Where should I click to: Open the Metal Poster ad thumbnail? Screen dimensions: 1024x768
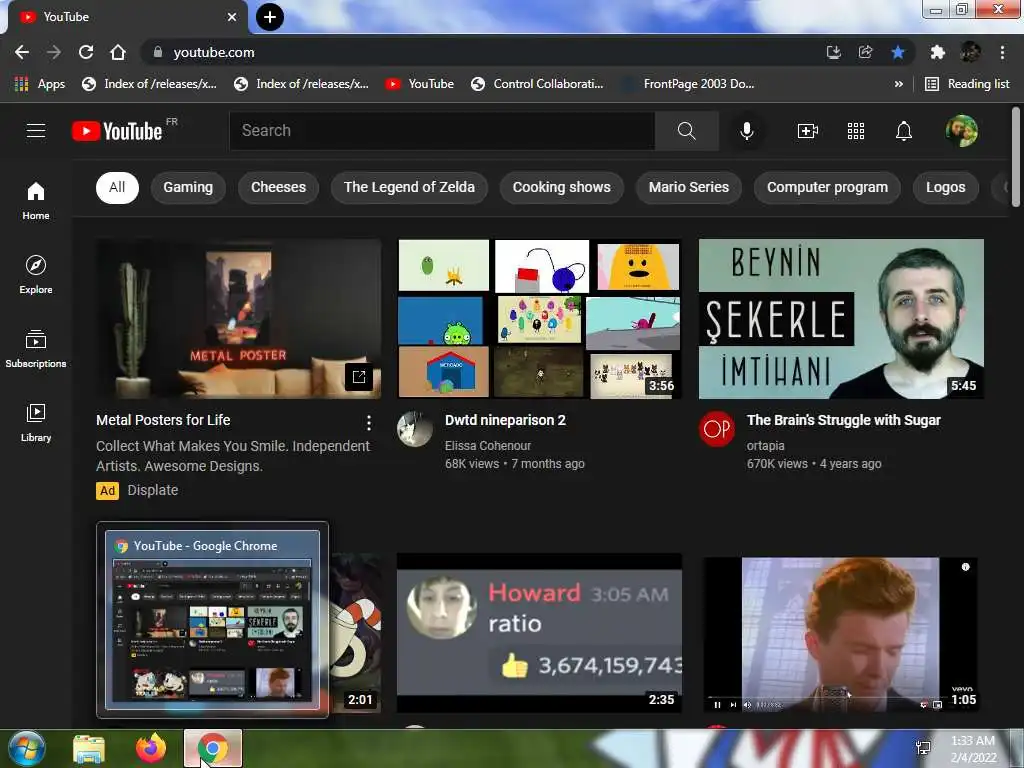point(238,319)
